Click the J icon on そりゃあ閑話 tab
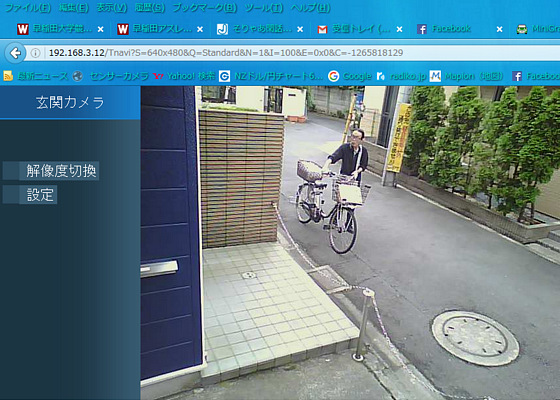Image resolution: width=560 pixels, height=400 pixels. coord(222,29)
